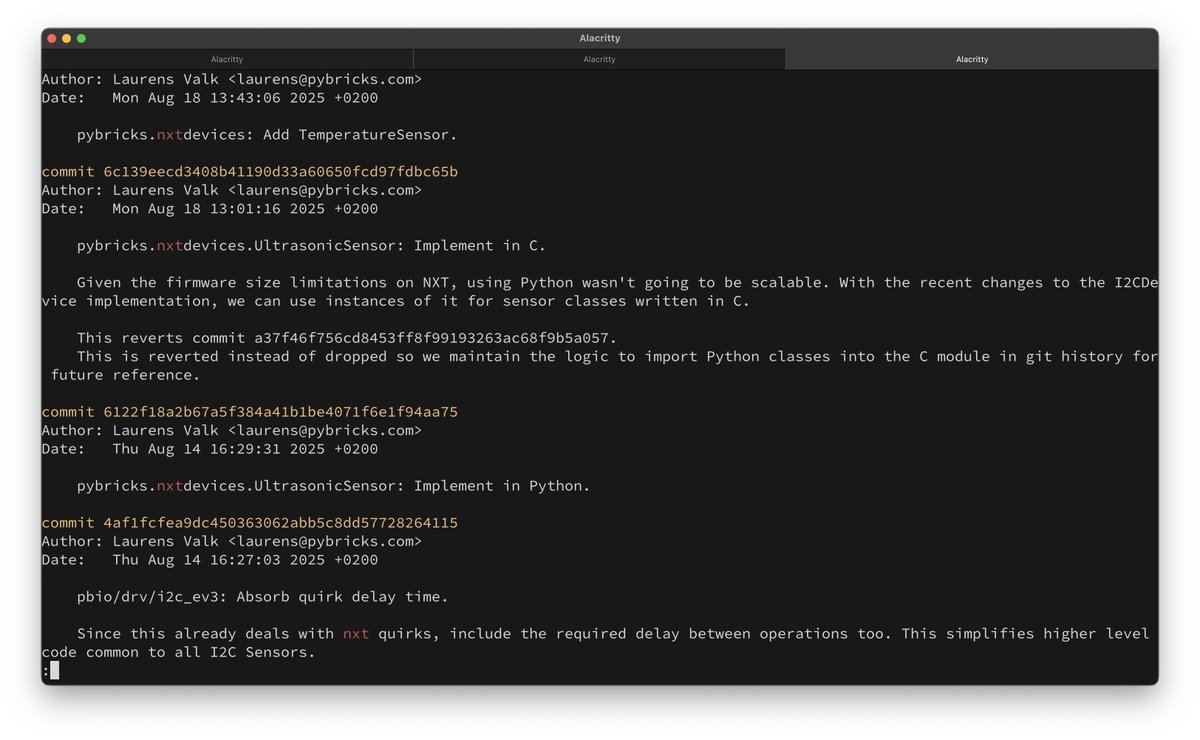The image size is (1200, 740).
Task: Click 'UltrasonicSensor: Implement in Python.' line
Action: 334,486
